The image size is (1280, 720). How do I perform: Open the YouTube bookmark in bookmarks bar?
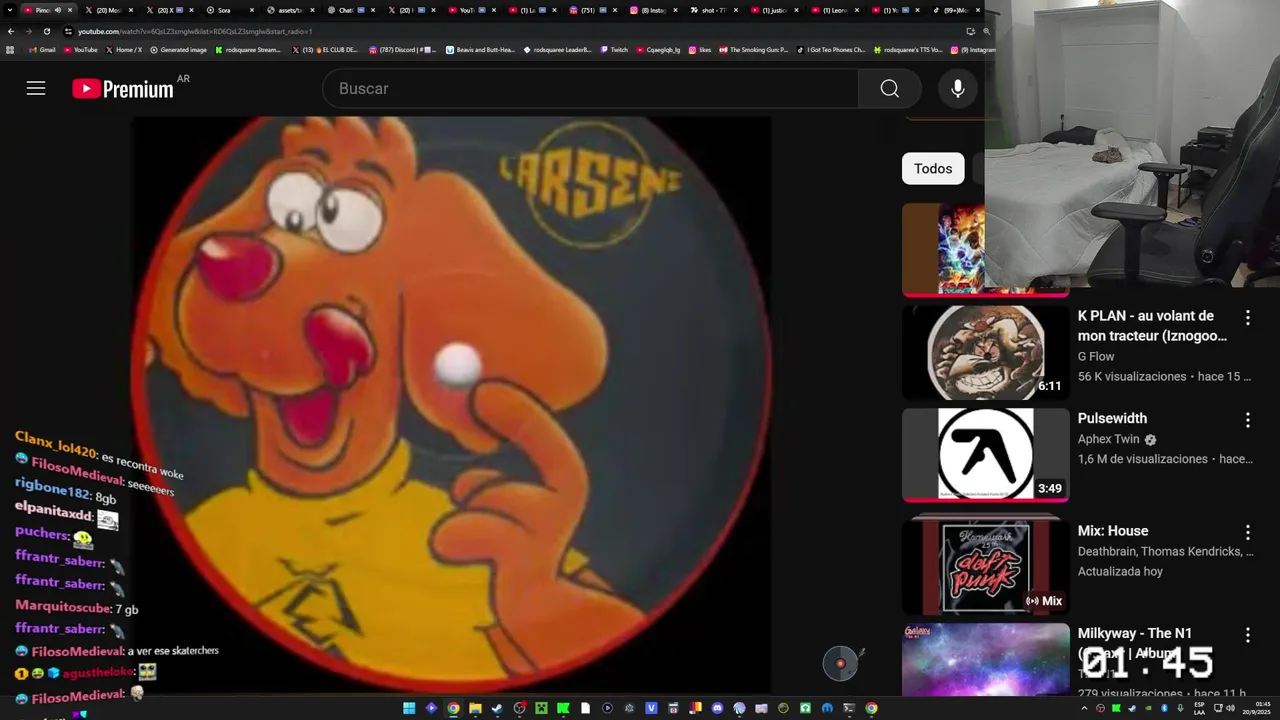[x=81, y=50]
